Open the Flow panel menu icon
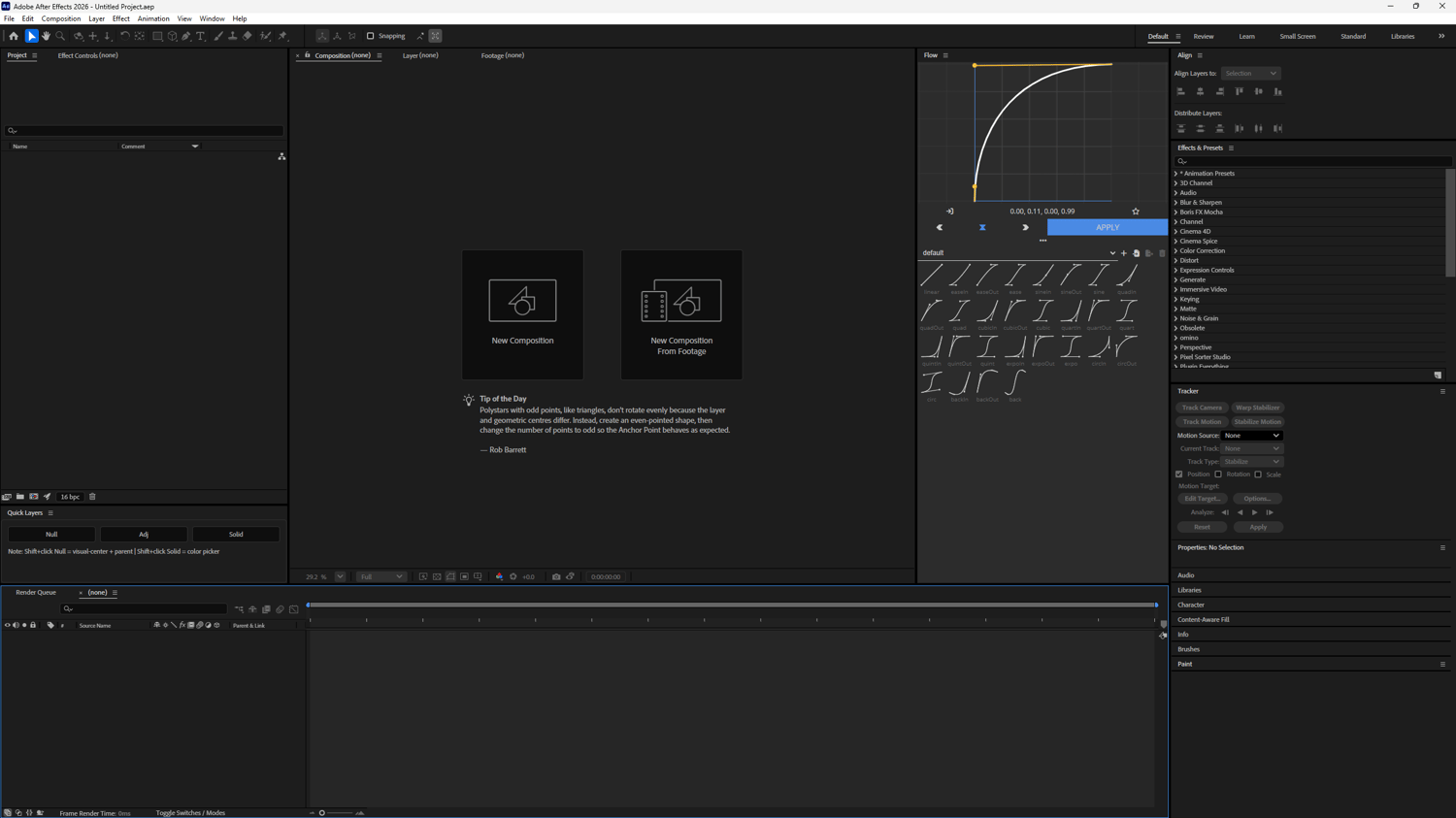Image resolution: width=1456 pixels, height=818 pixels. (945, 55)
